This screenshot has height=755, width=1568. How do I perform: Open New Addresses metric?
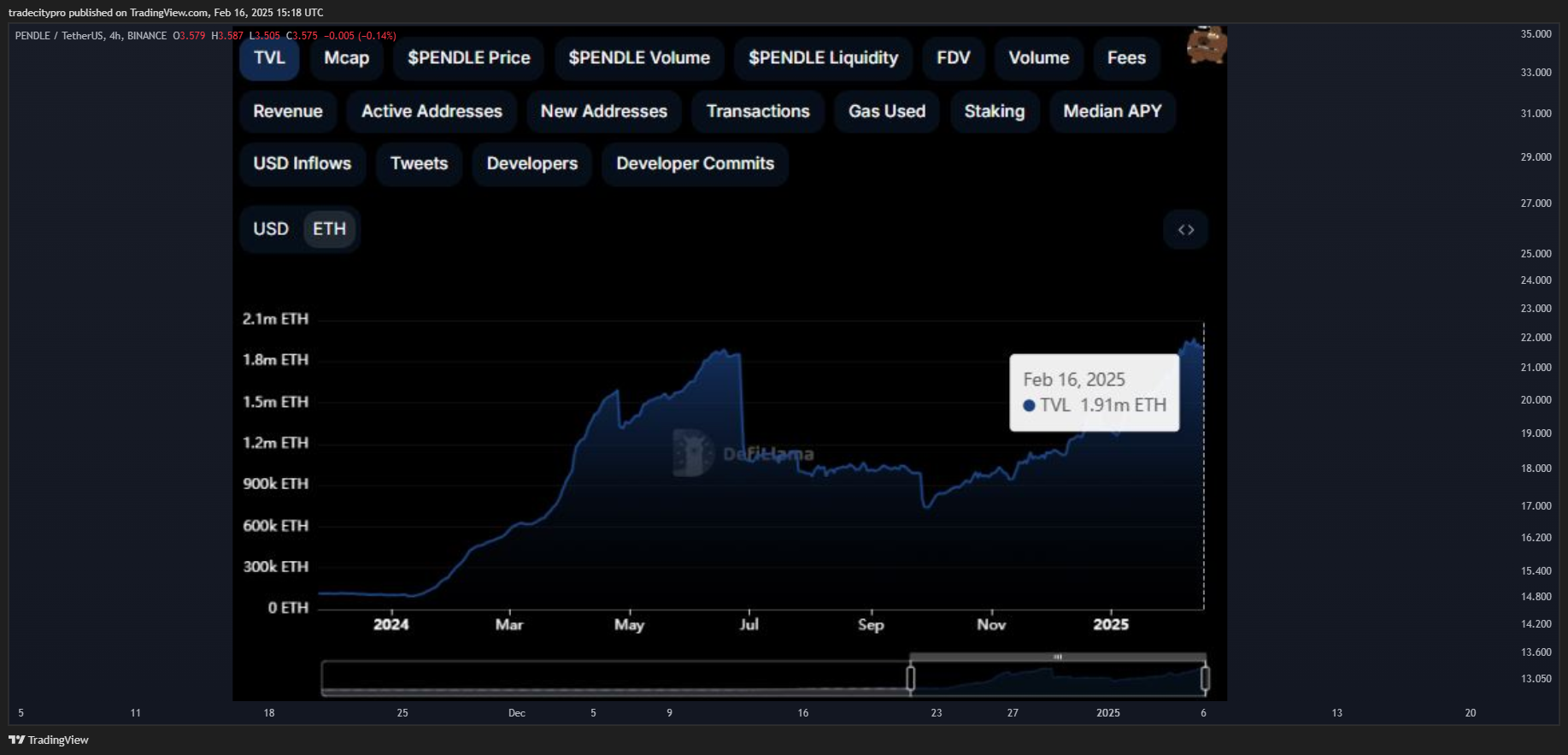click(603, 111)
